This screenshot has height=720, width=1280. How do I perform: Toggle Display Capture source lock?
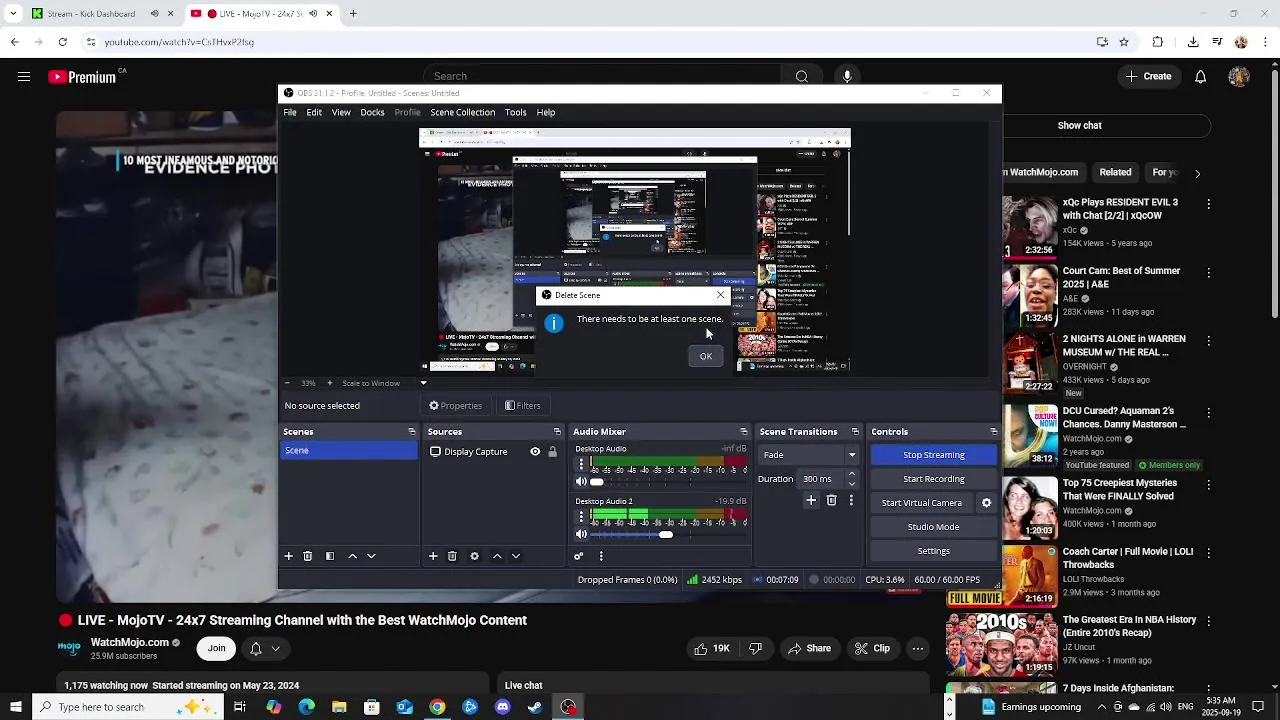point(552,452)
